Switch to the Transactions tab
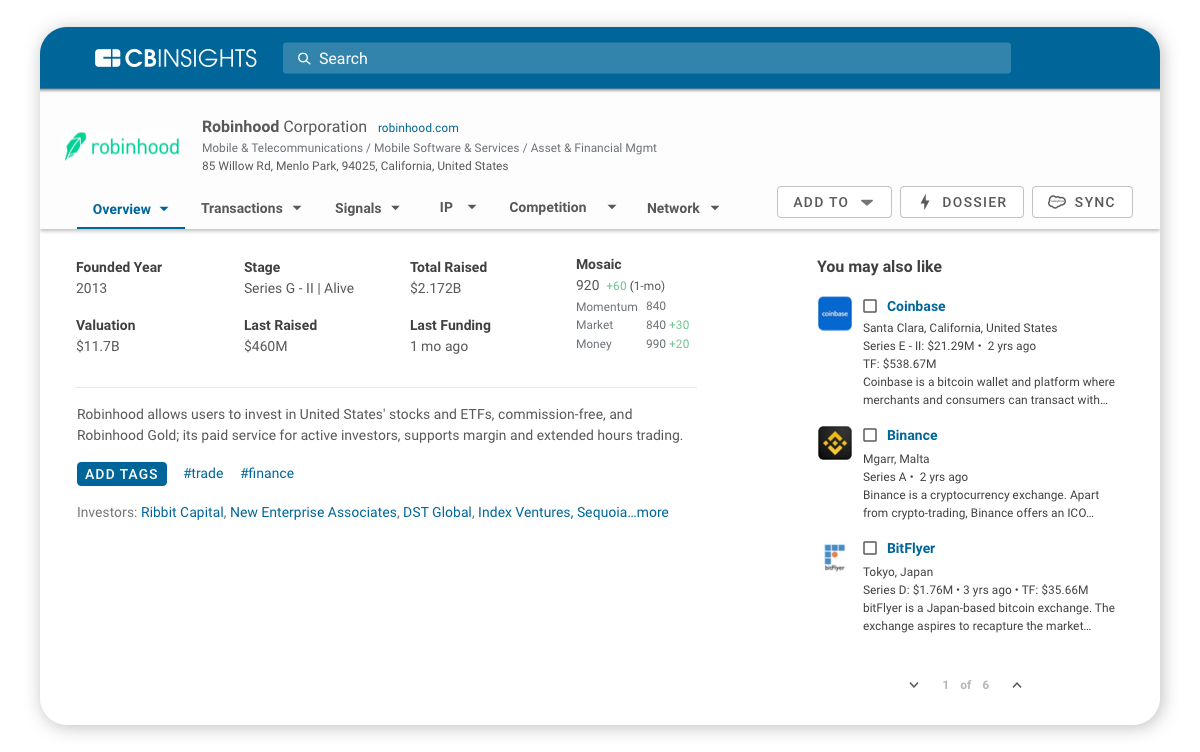 242,208
